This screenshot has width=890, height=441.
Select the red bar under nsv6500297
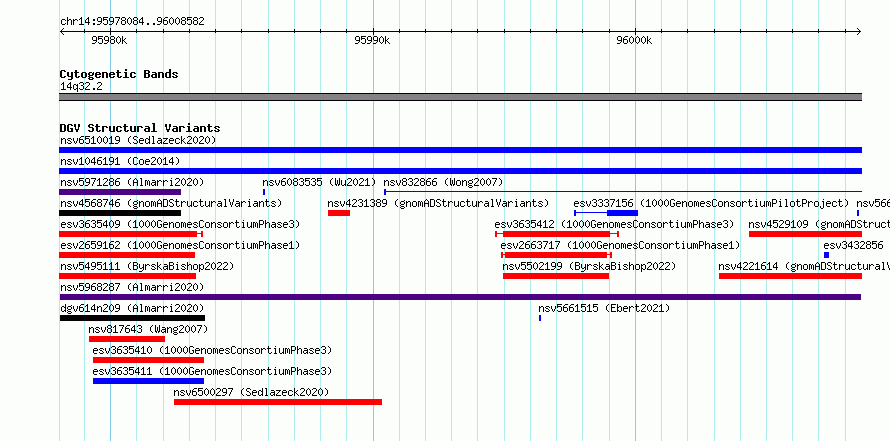pos(278,402)
